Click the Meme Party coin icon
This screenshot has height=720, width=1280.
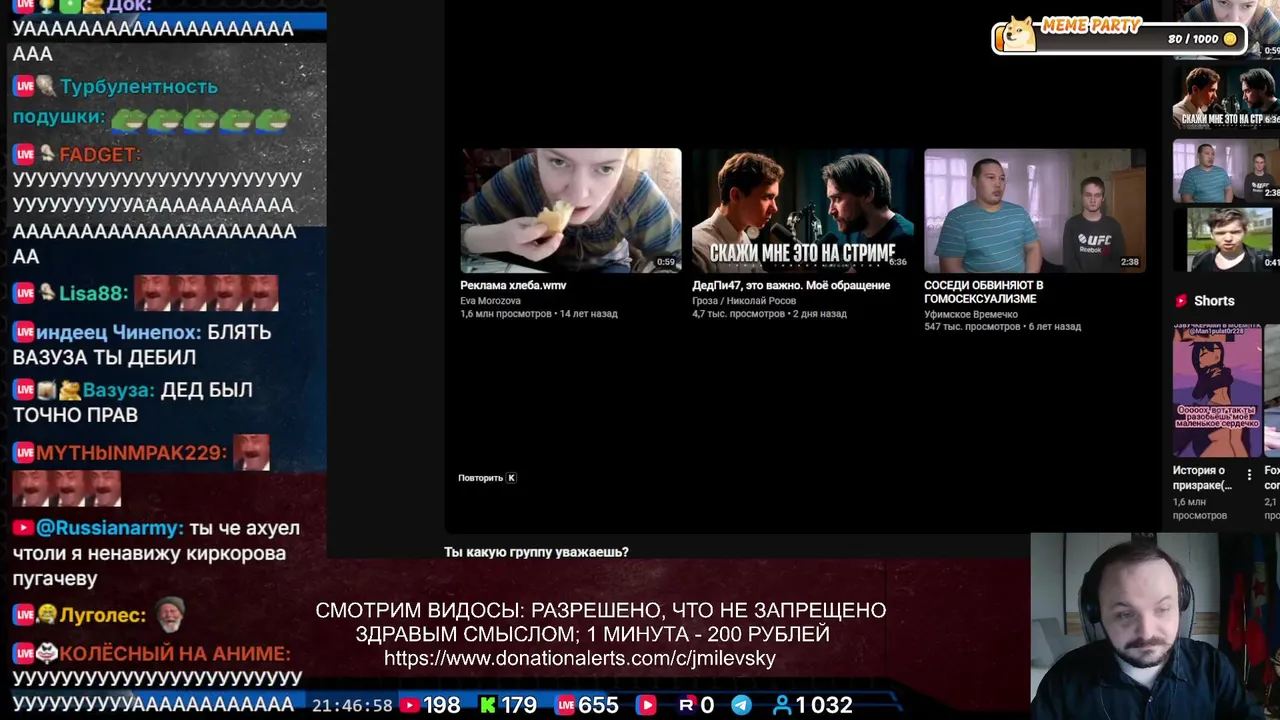1230,39
